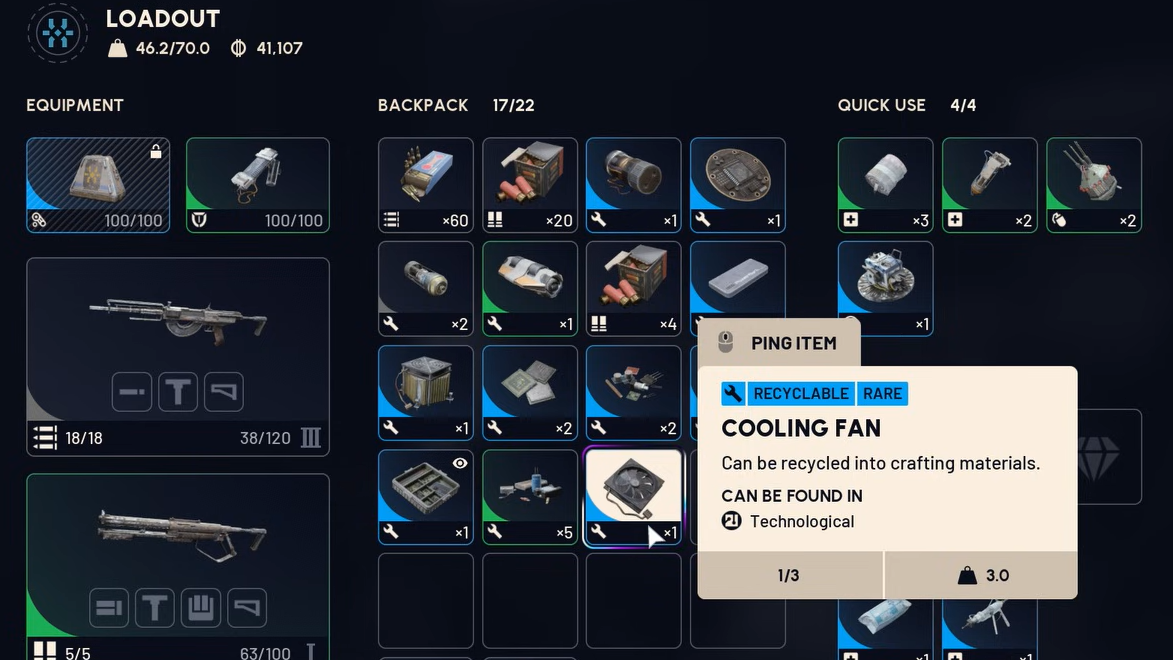Viewport: 1173px width, 660px height.
Task: Click the RECYCLABLE tag on tooltip
Action: click(800, 394)
